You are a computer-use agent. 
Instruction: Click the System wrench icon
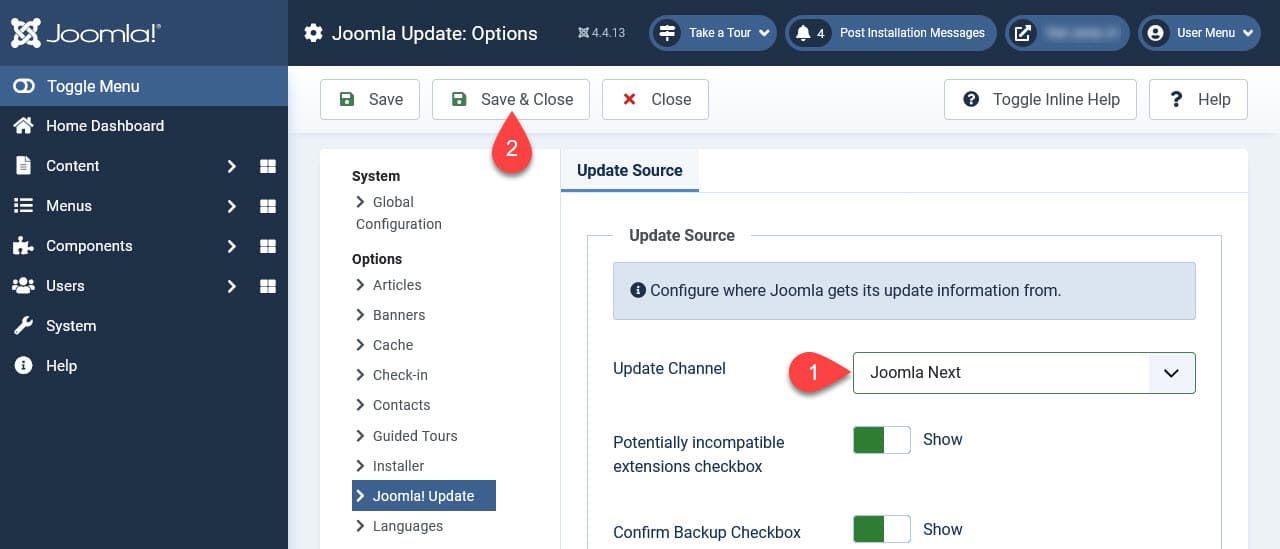[x=23, y=326]
